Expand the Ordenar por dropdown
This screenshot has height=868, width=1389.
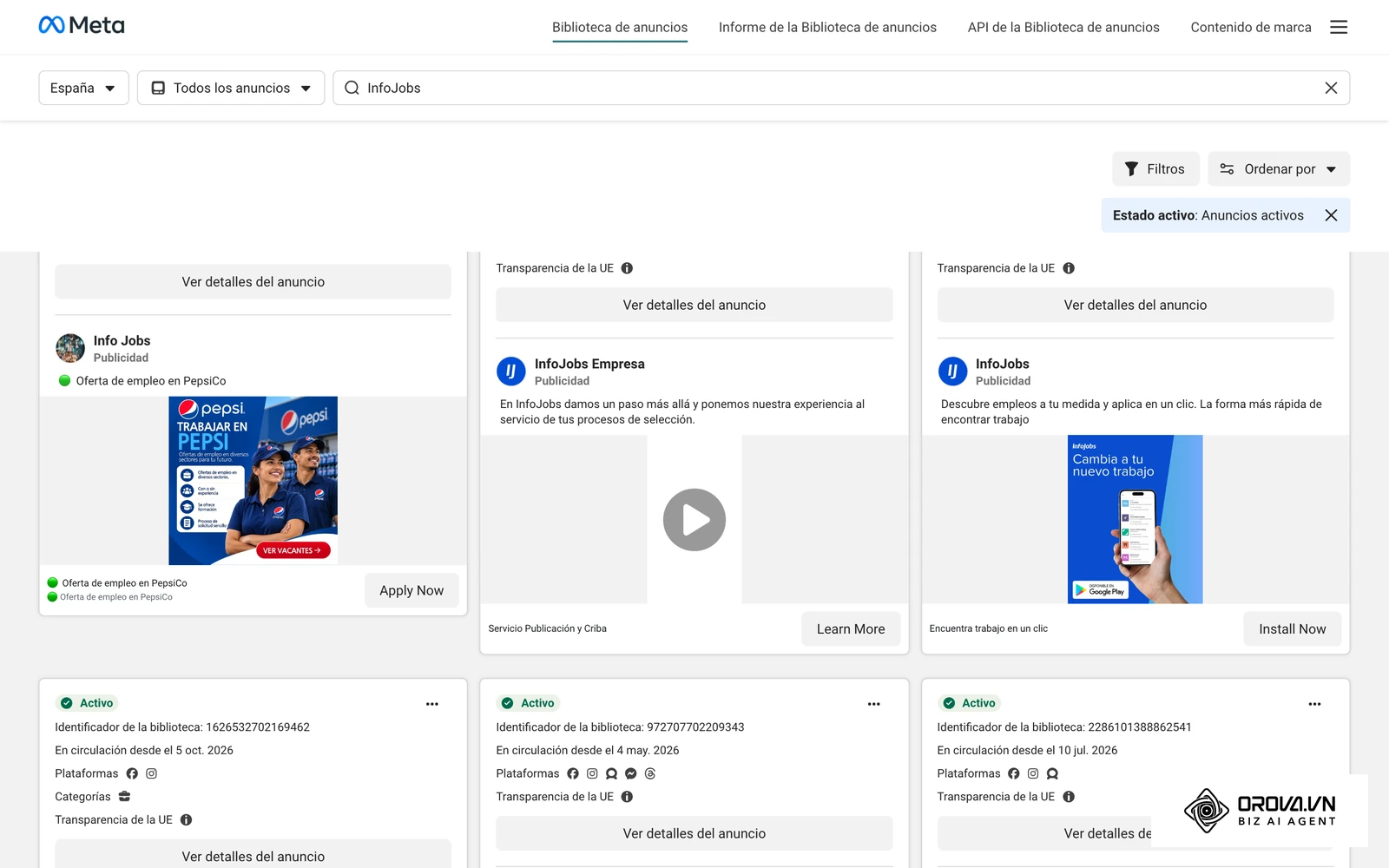coord(1279,168)
